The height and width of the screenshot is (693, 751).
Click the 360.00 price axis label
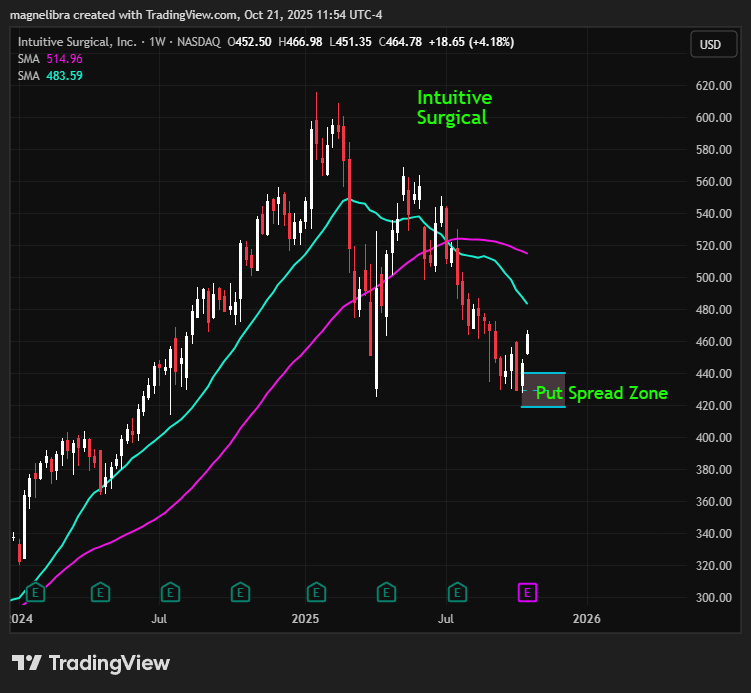point(714,502)
